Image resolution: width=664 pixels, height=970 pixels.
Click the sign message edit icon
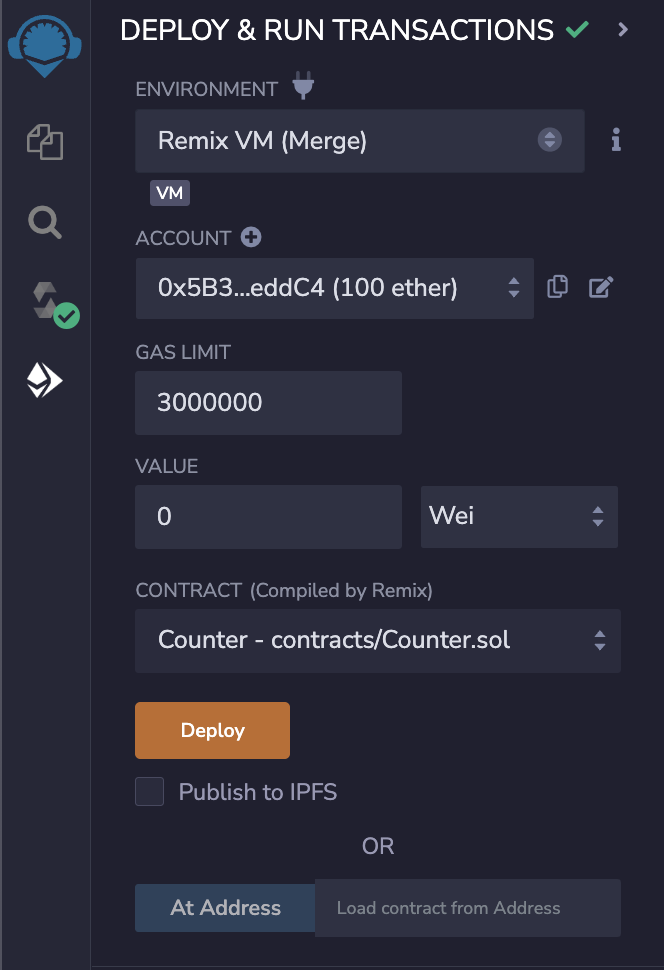(x=600, y=288)
